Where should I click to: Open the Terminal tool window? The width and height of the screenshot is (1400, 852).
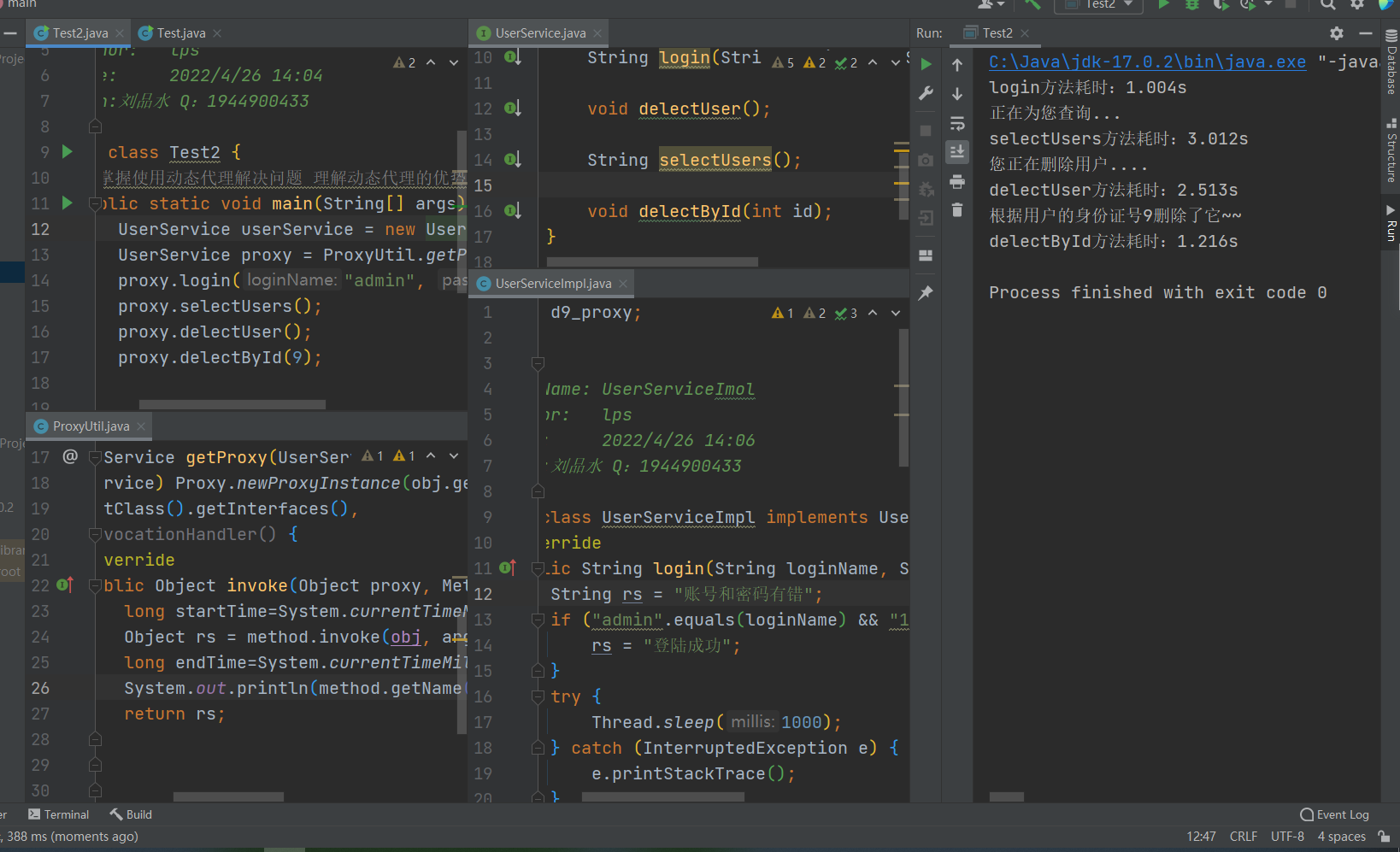(59, 814)
